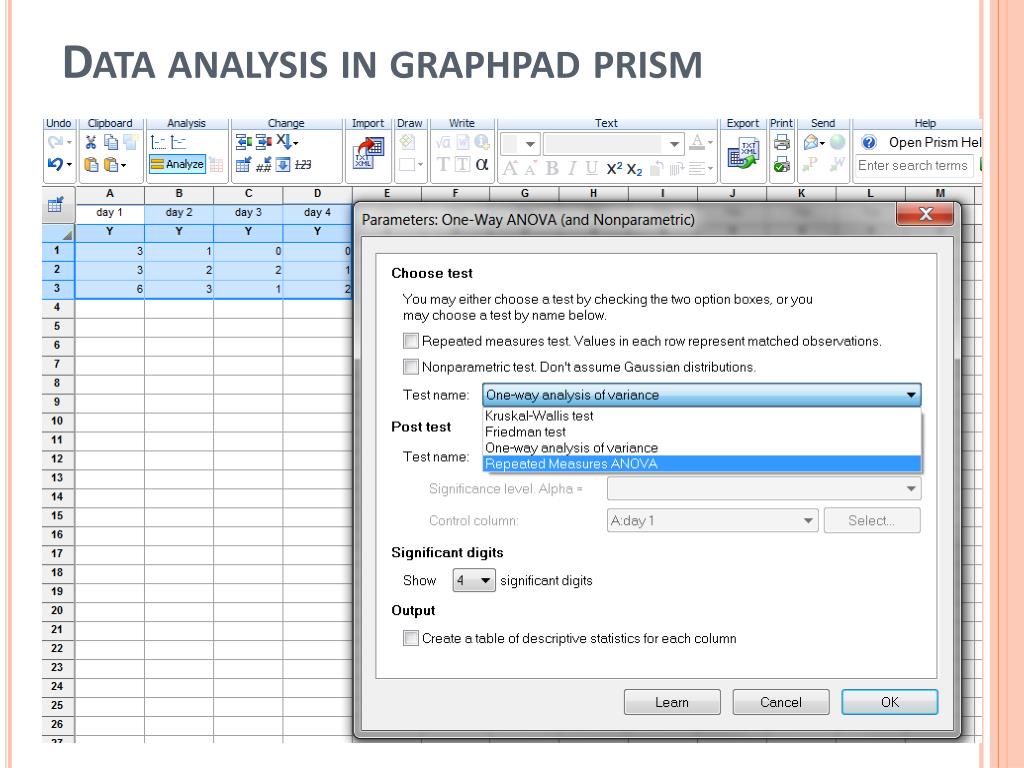
Task: Click the Cut scissors icon
Action: click(x=91, y=142)
